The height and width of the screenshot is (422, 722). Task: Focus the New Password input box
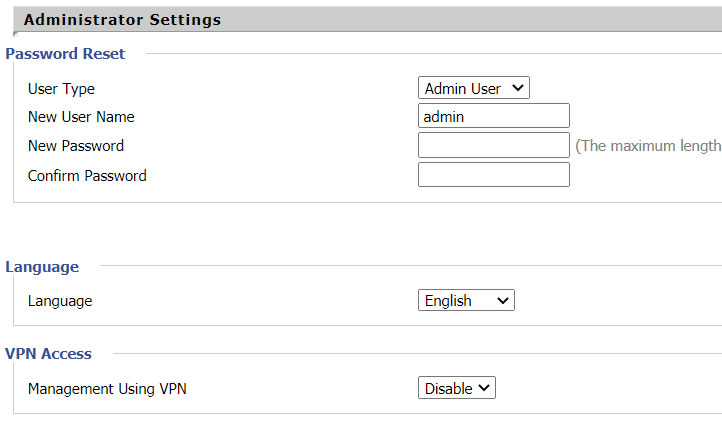(x=493, y=146)
